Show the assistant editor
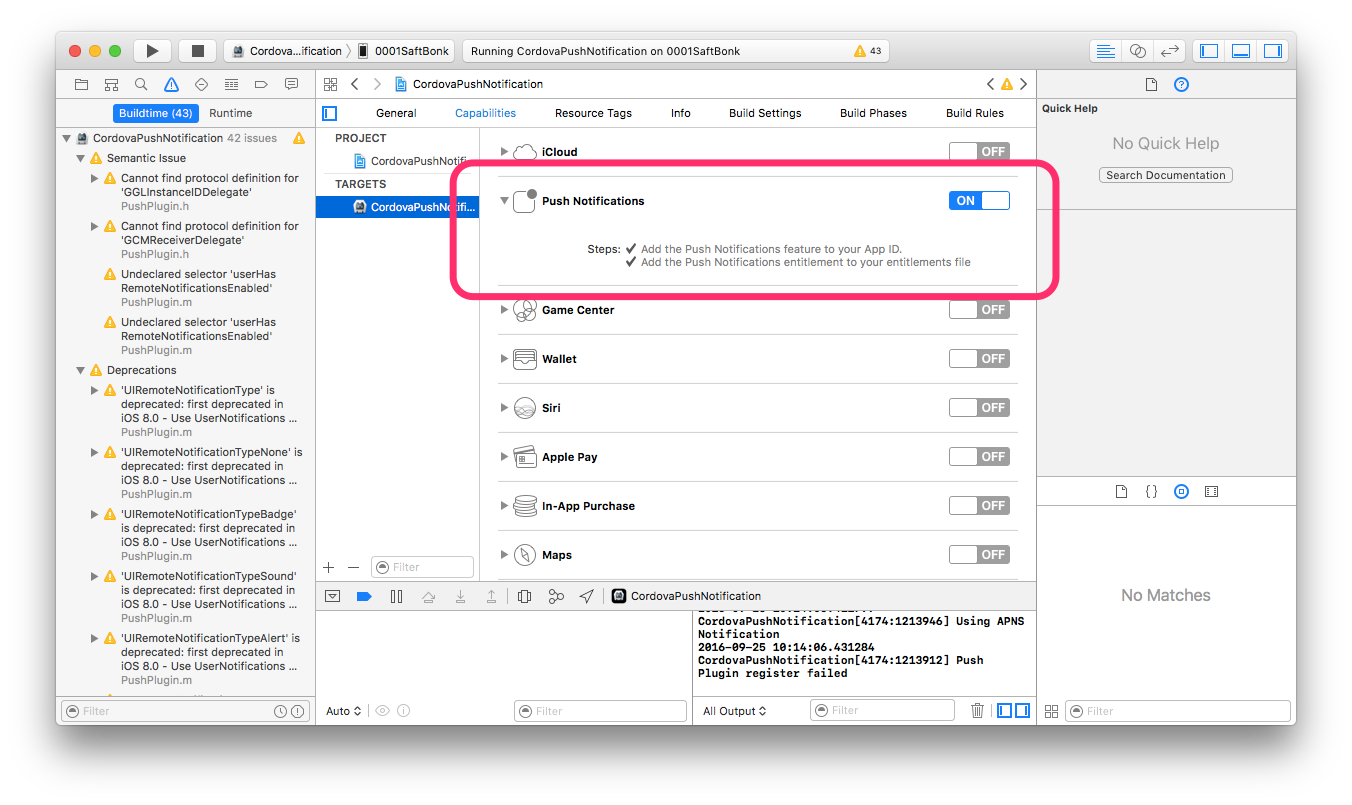This screenshot has height=805, width=1352. click(1137, 51)
